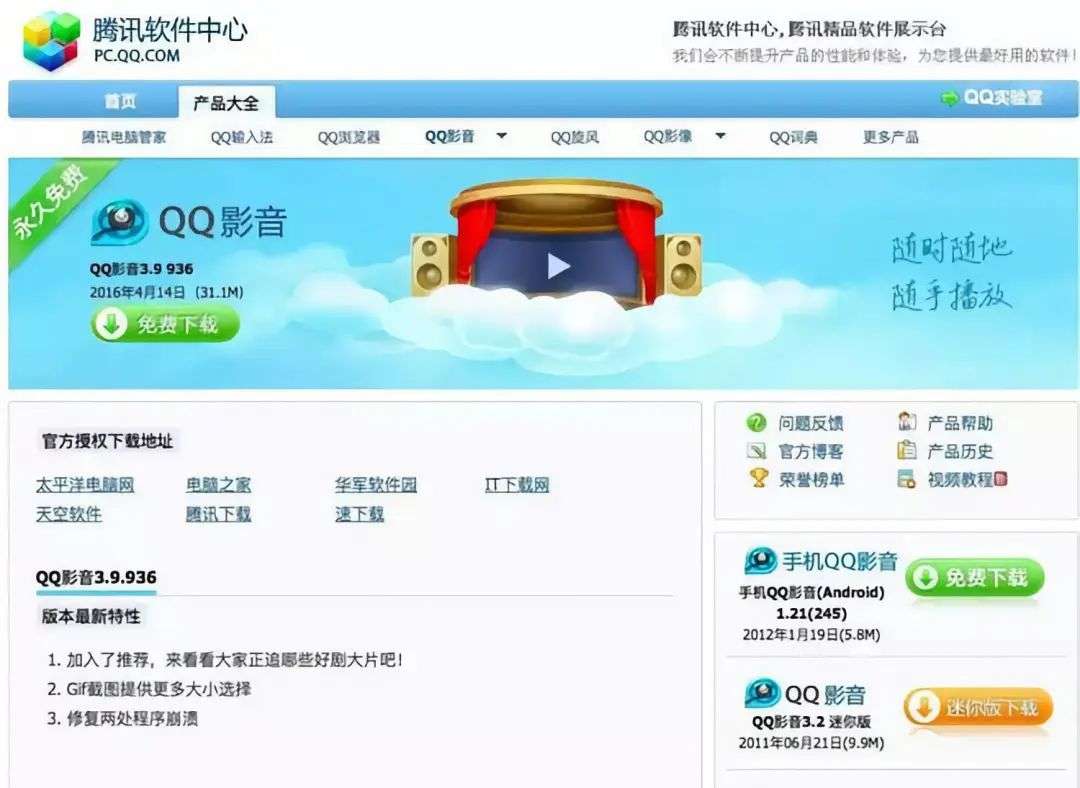Open 产品历史 via its icon

tap(908, 451)
